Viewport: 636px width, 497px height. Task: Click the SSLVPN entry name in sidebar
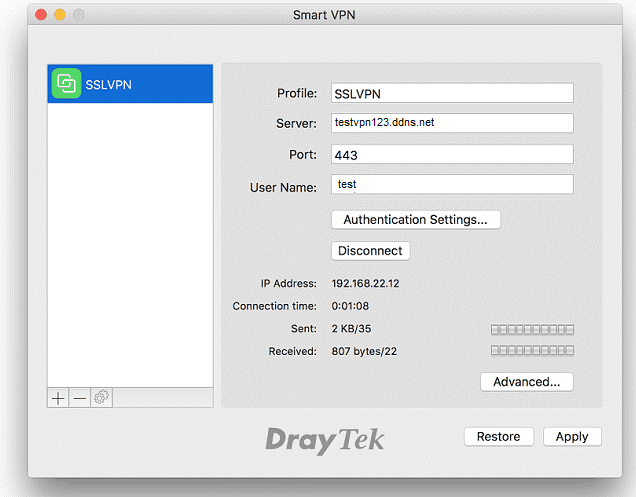tap(108, 85)
